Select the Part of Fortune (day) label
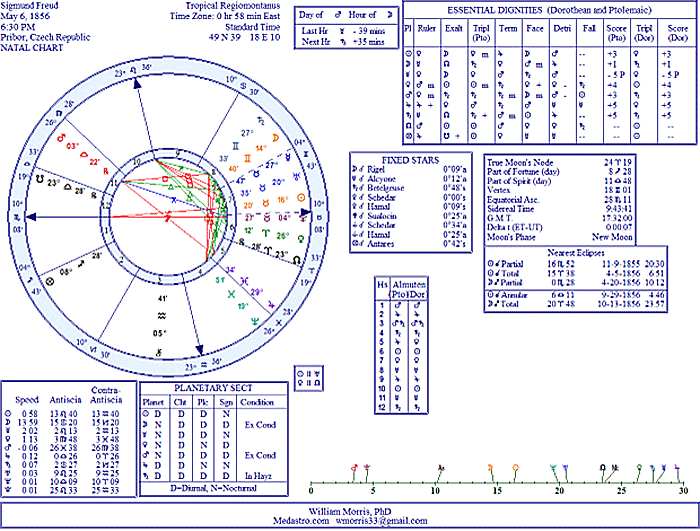700x531 pixels. coord(523,171)
